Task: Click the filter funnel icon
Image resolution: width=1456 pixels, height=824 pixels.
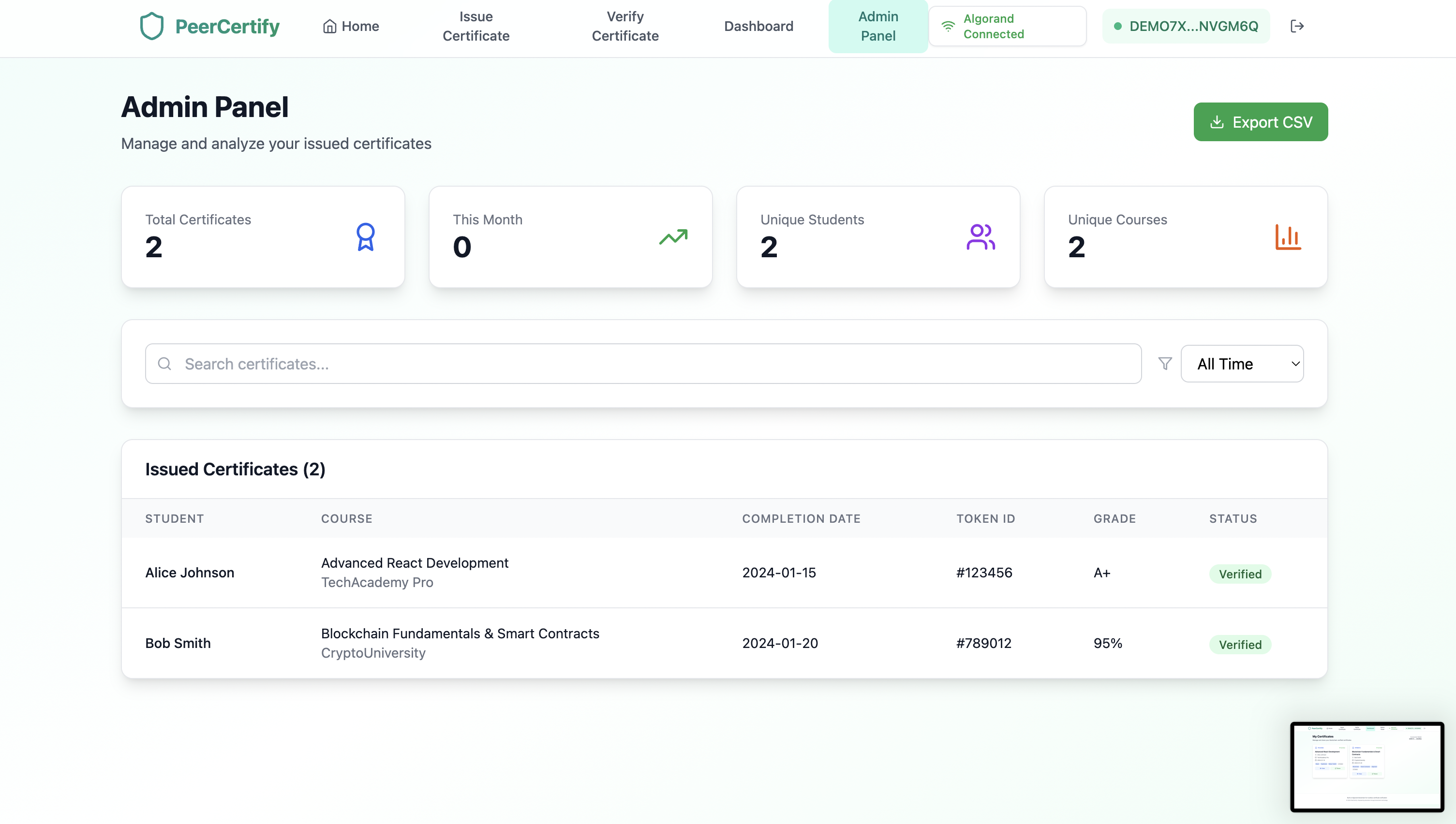Action: click(x=1165, y=363)
